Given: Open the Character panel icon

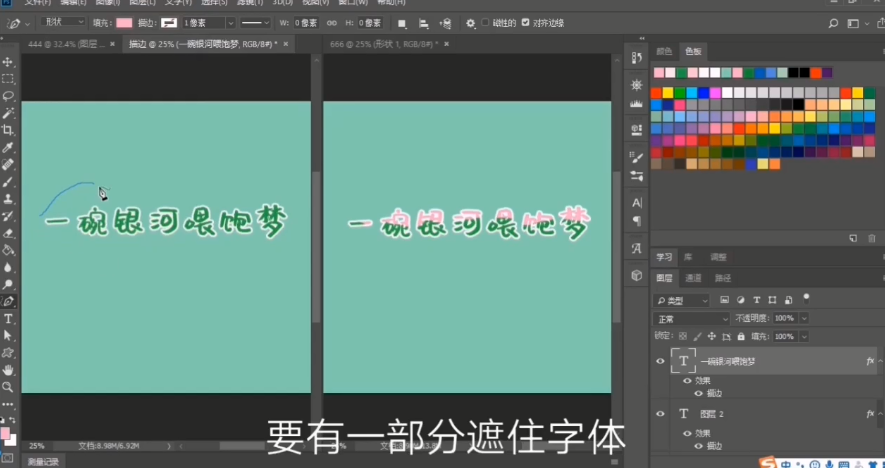Looking at the screenshot, I should 637,203.
